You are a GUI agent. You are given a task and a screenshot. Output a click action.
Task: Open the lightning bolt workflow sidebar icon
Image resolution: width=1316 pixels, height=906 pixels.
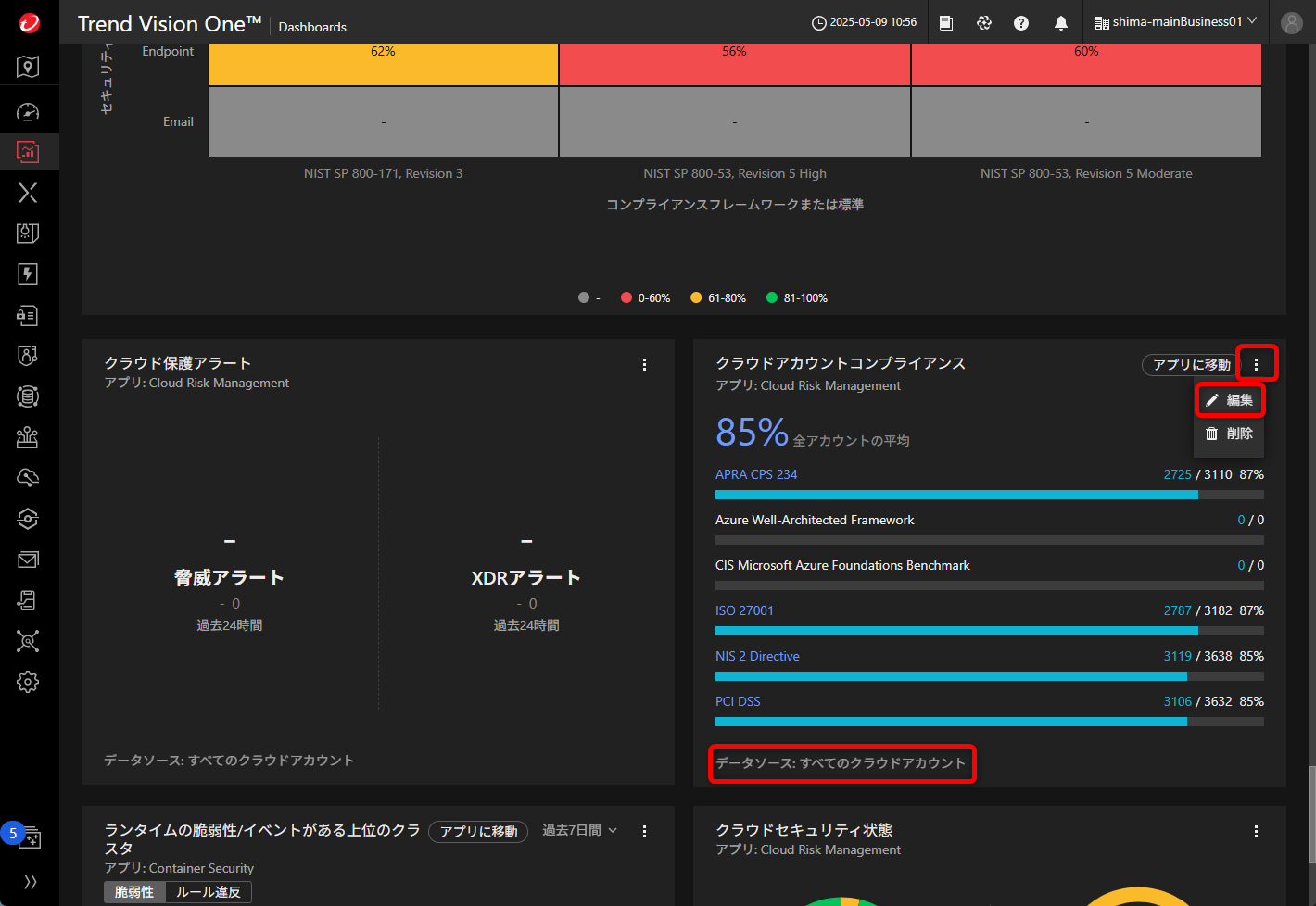pos(28,274)
